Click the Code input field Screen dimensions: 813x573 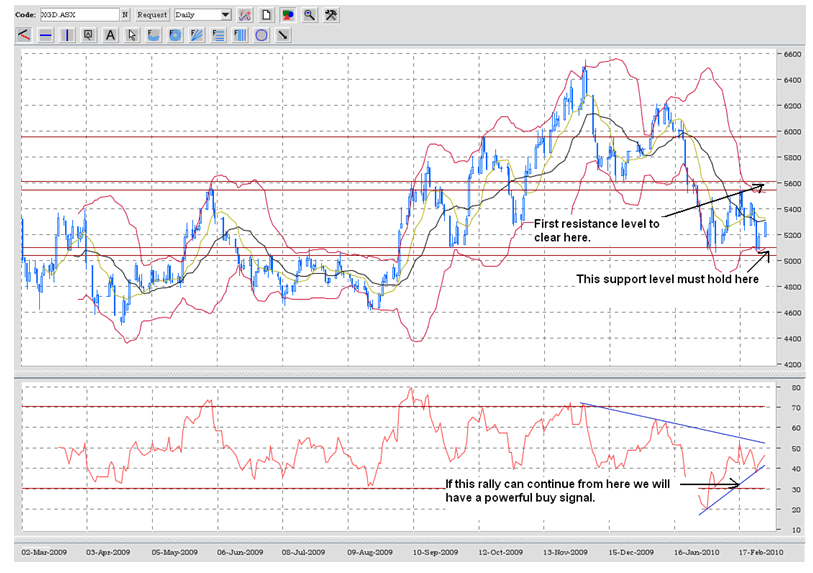[78, 15]
